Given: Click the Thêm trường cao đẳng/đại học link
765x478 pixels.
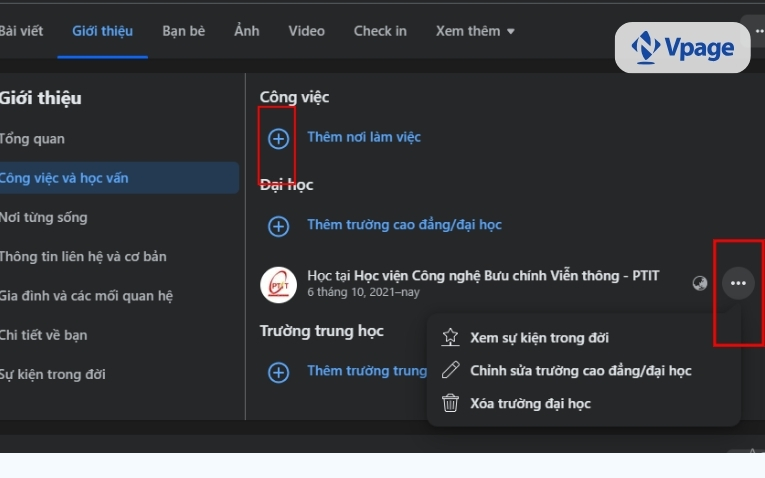Looking at the screenshot, I should tap(404, 225).
